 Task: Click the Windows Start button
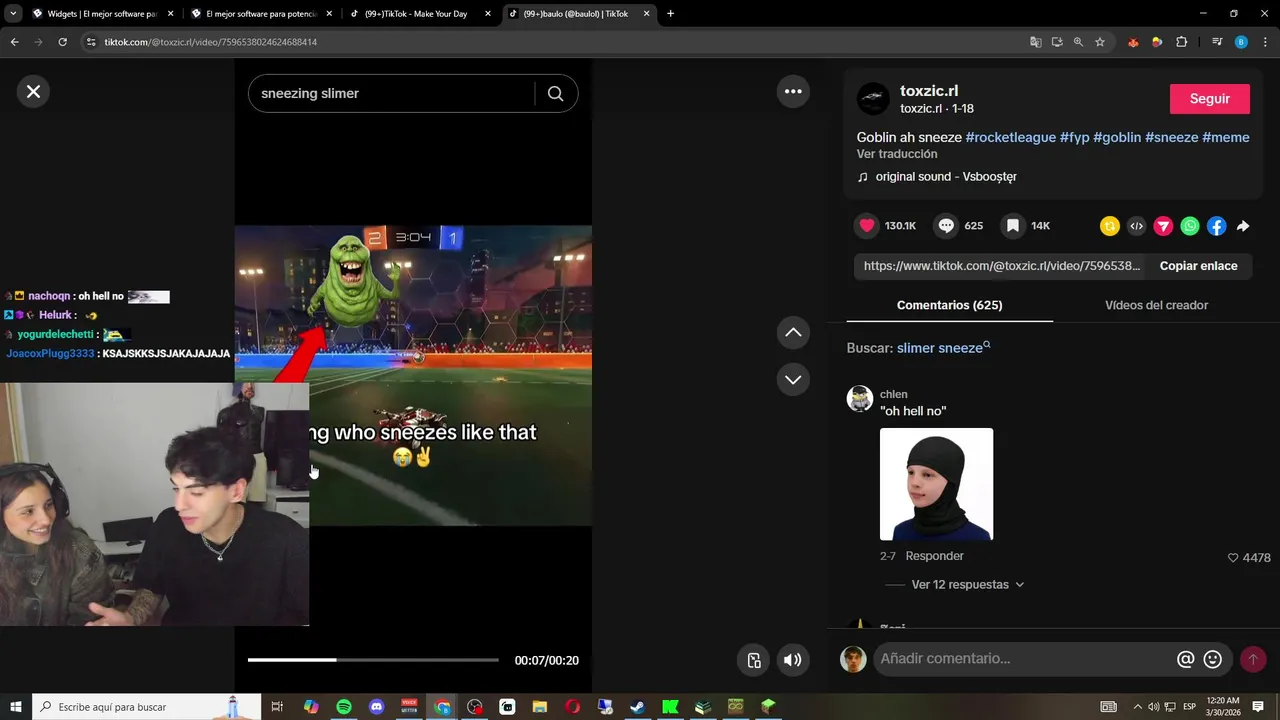pyautogui.click(x=16, y=707)
